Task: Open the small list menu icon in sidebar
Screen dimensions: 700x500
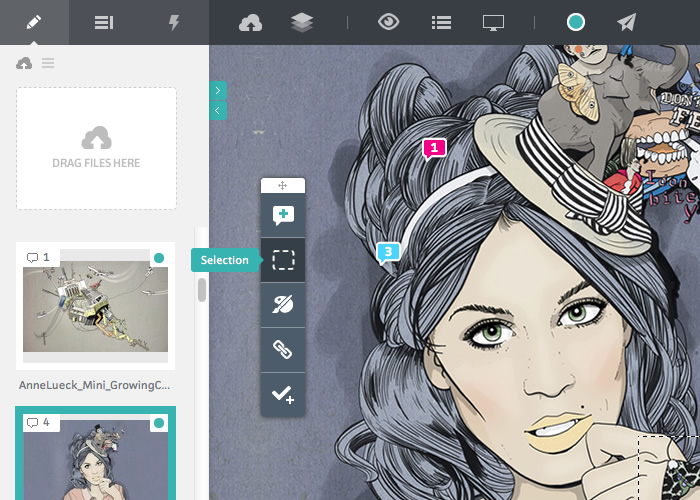Action: [x=48, y=63]
